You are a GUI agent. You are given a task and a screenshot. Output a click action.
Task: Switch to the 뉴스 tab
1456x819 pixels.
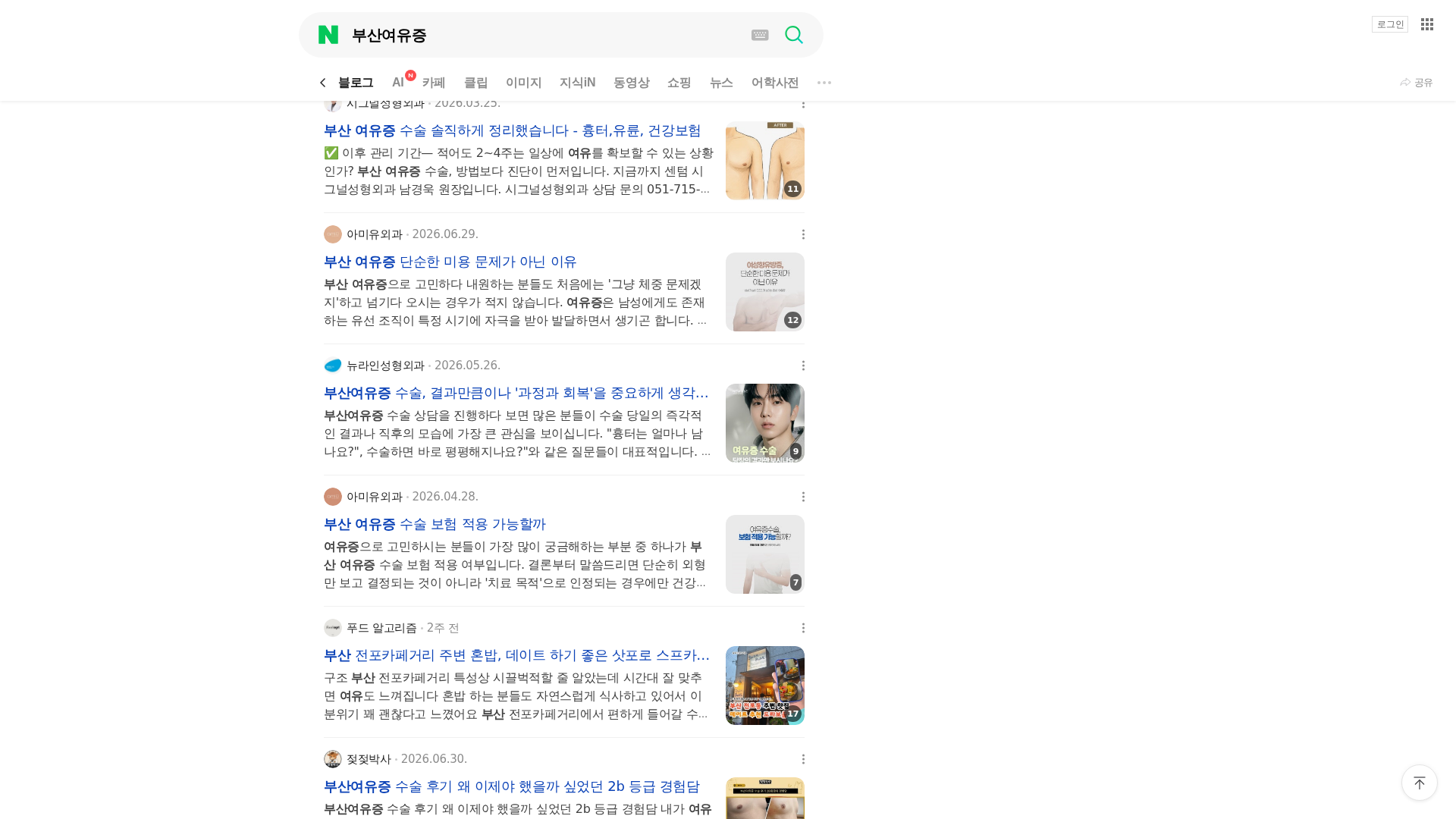(721, 83)
